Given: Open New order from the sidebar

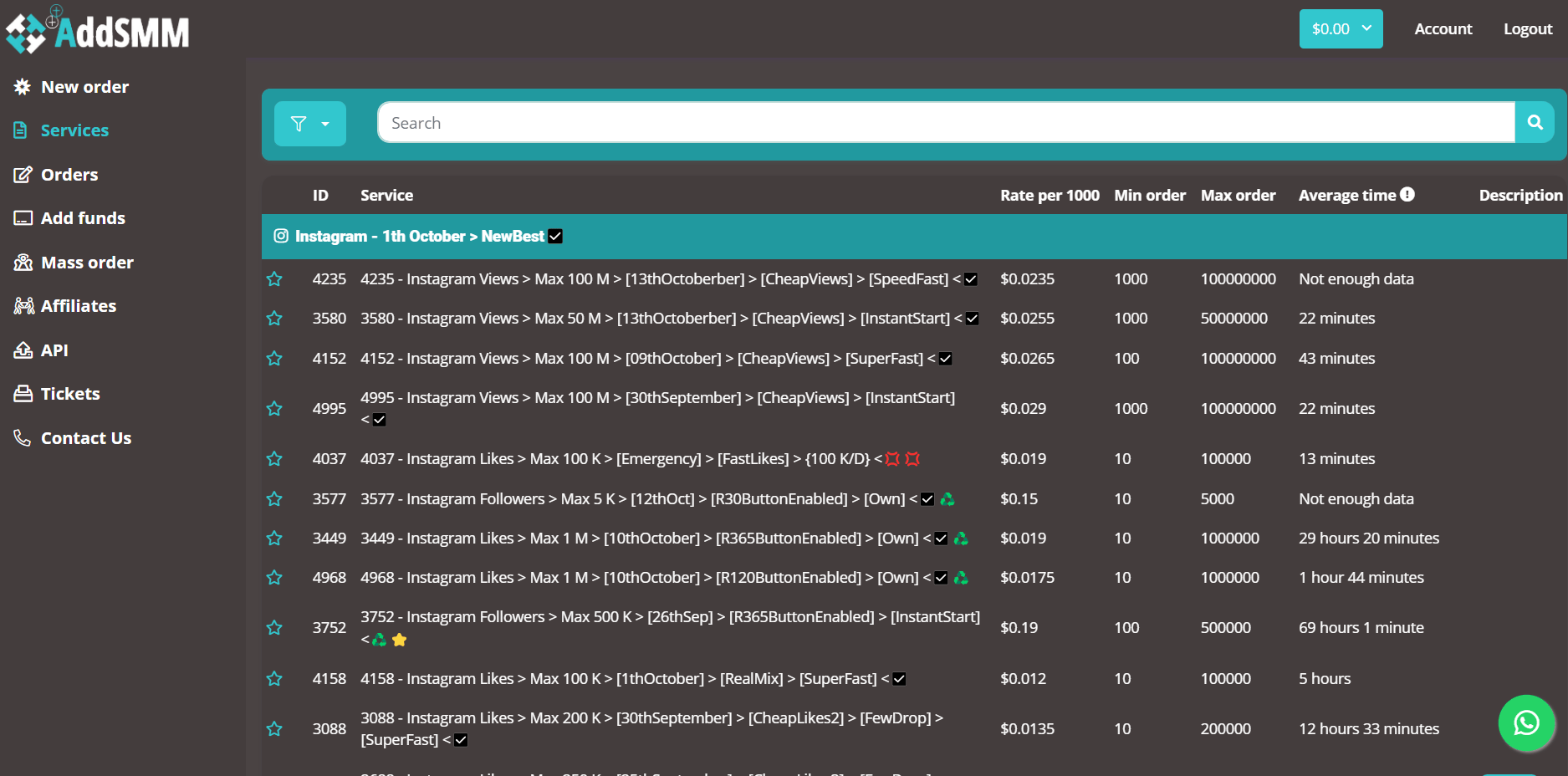Looking at the screenshot, I should click(84, 87).
